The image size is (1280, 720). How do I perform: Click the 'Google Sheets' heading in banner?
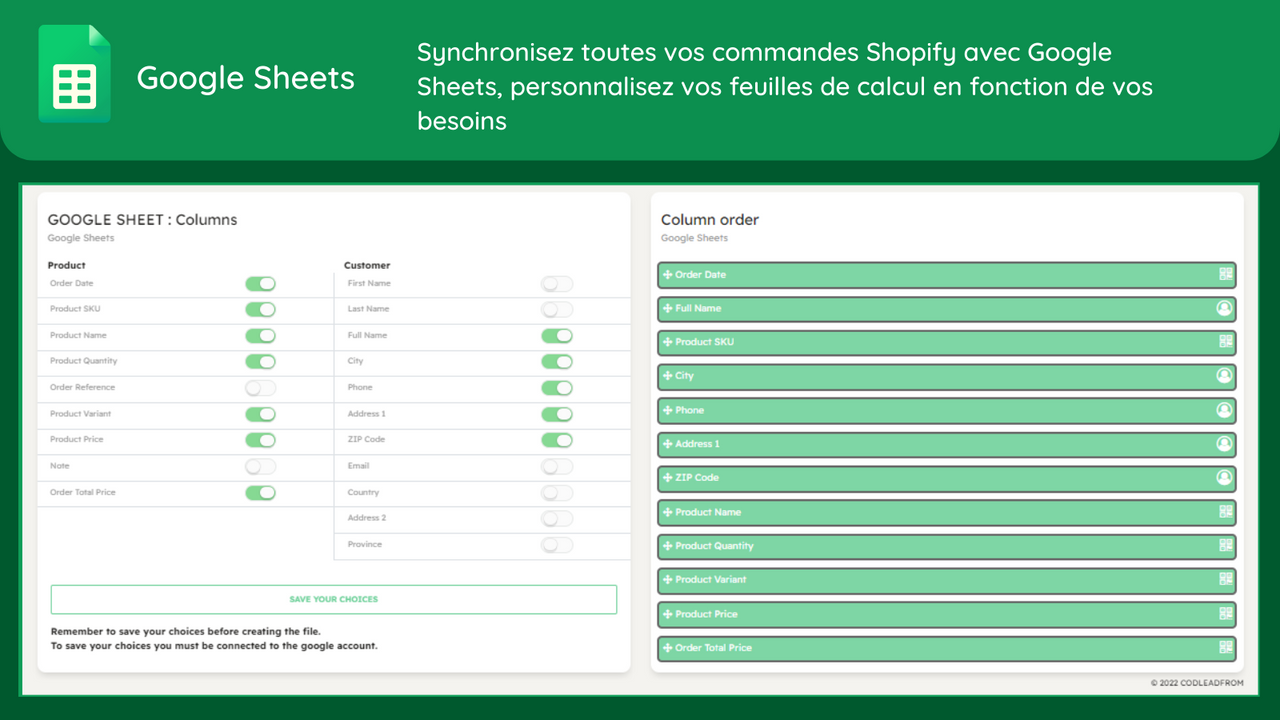(x=246, y=78)
